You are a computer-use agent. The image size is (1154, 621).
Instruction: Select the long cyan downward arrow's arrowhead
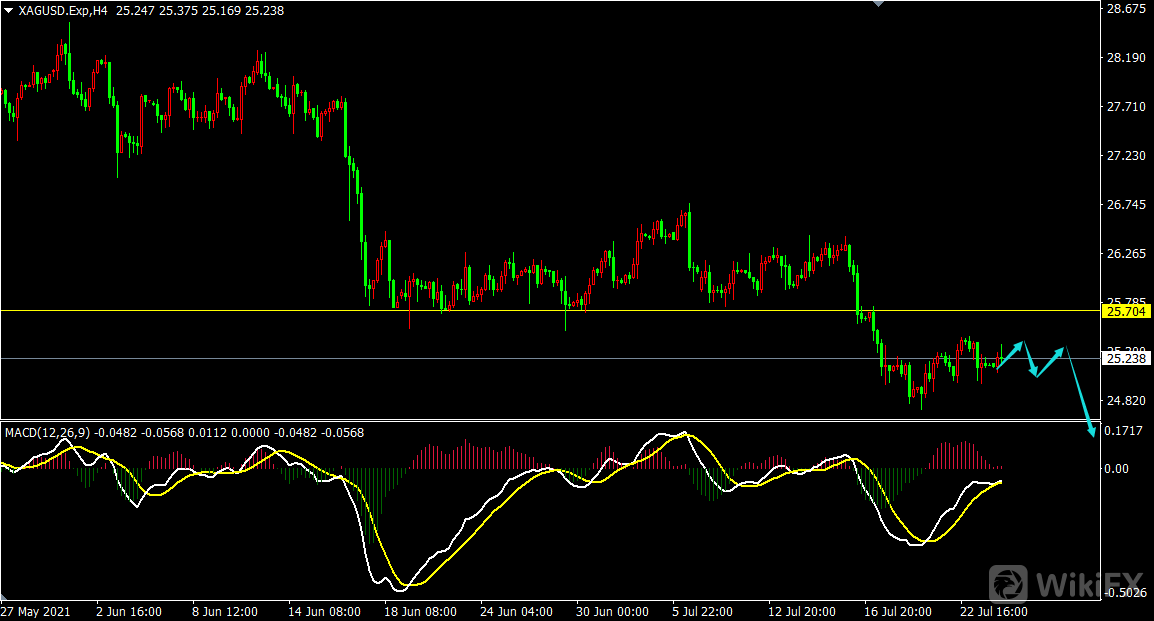coord(1092,430)
